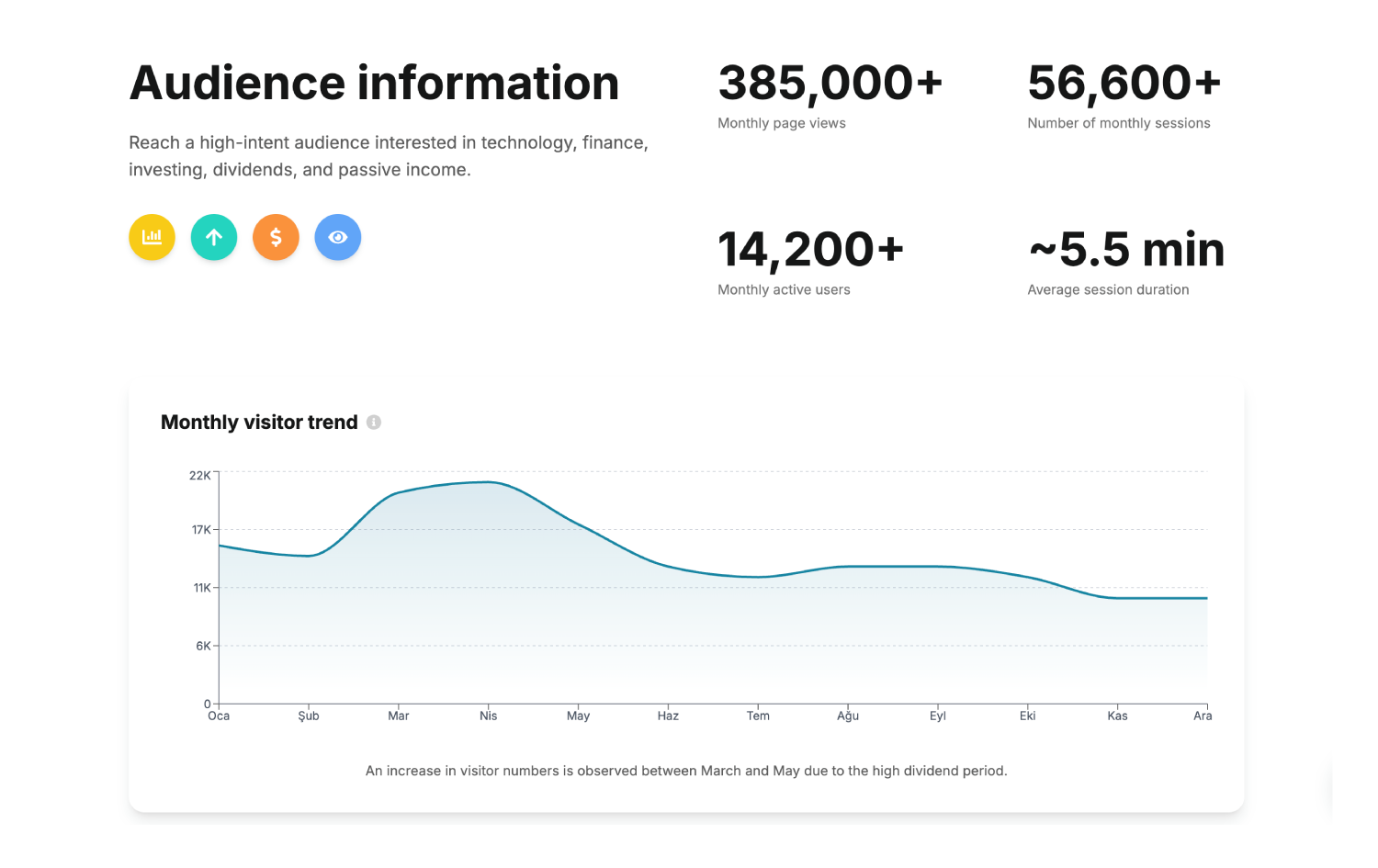Click the Audience information heading

[x=374, y=84]
